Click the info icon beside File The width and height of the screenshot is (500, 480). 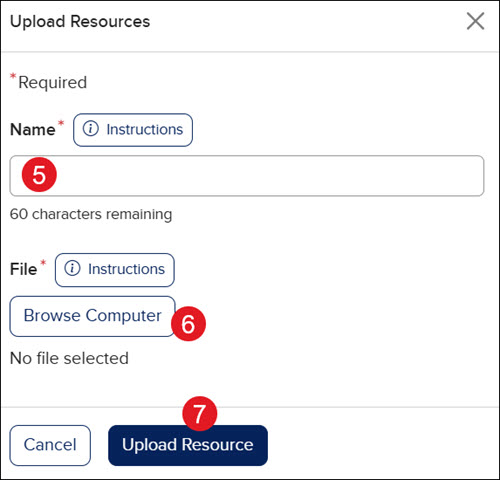[72, 268]
